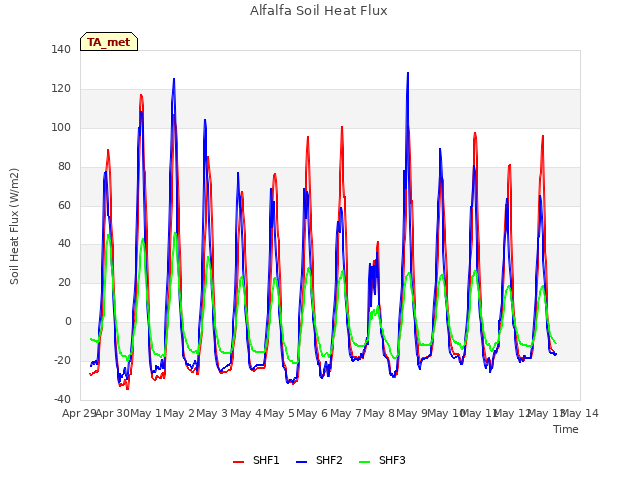Click the x-axis label Apr 30

pyautogui.click(x=112, y=413)
